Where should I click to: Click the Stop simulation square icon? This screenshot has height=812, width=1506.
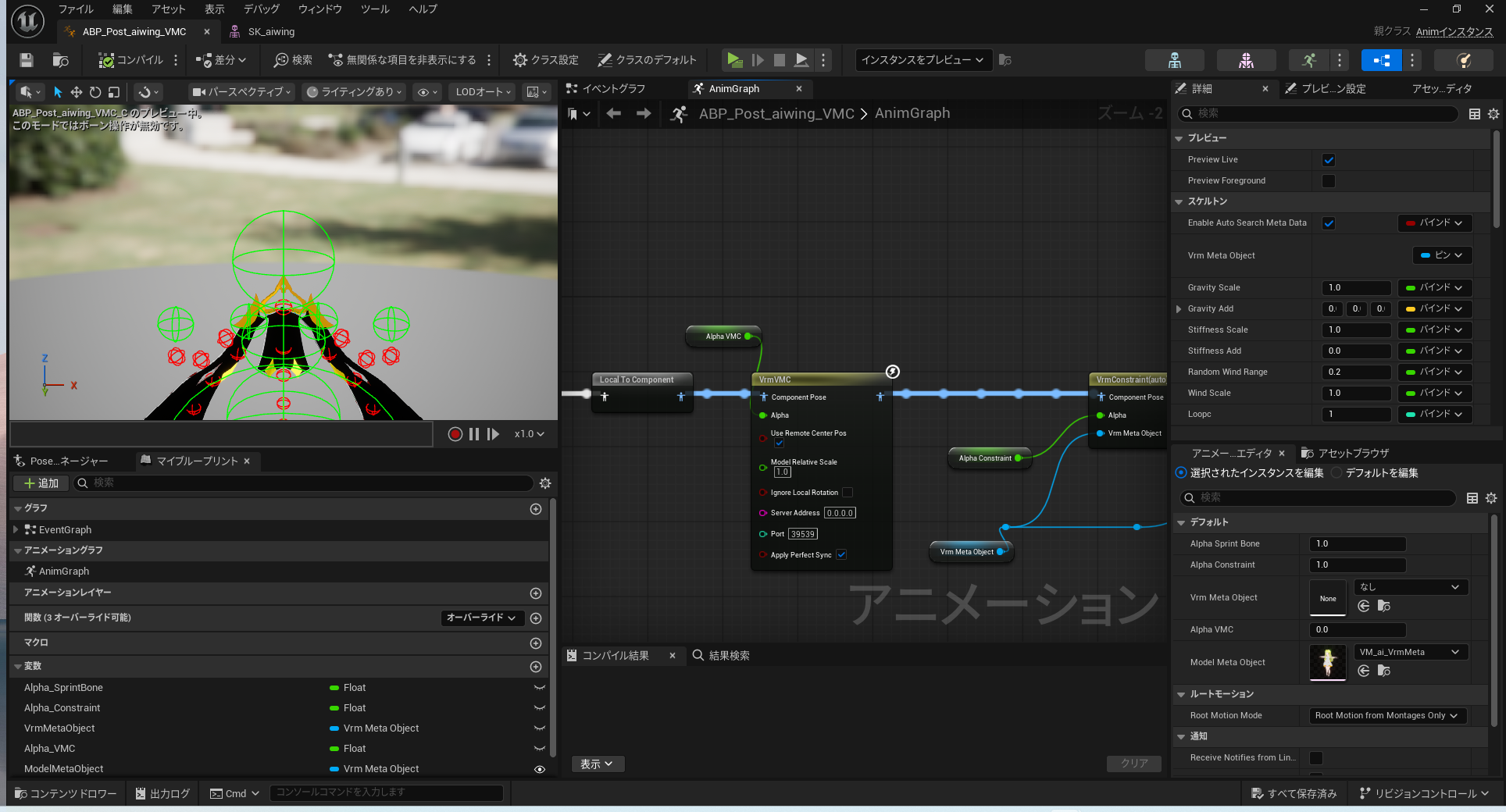click(x=779, y=60)
